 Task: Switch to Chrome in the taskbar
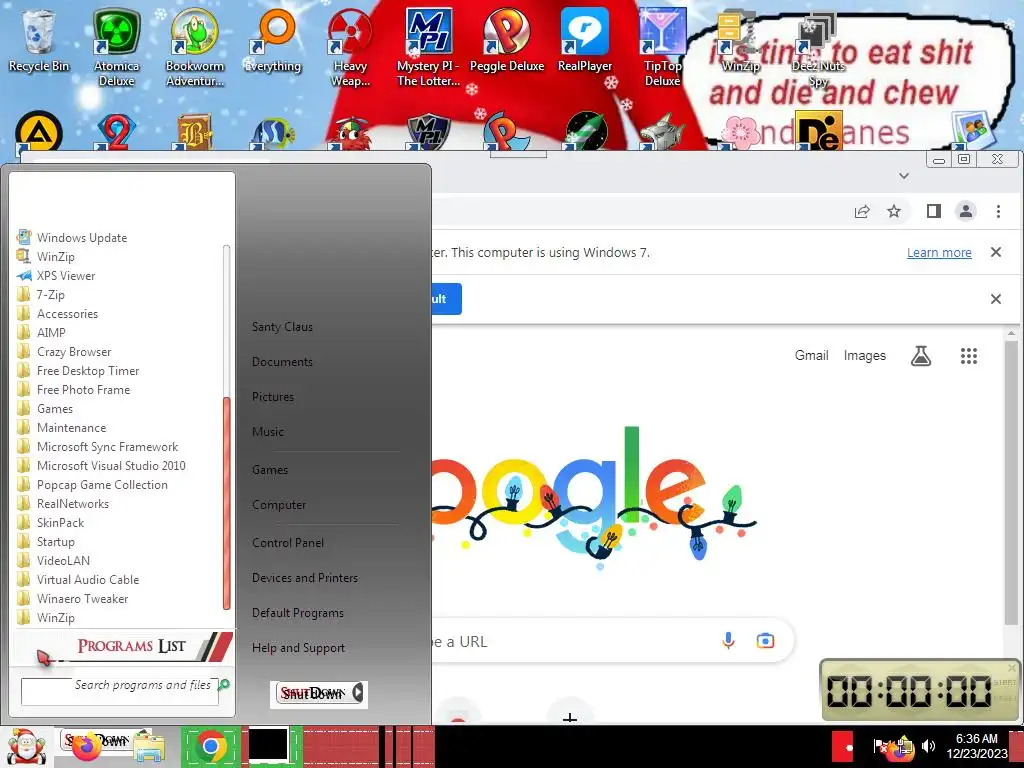[210, 746]
